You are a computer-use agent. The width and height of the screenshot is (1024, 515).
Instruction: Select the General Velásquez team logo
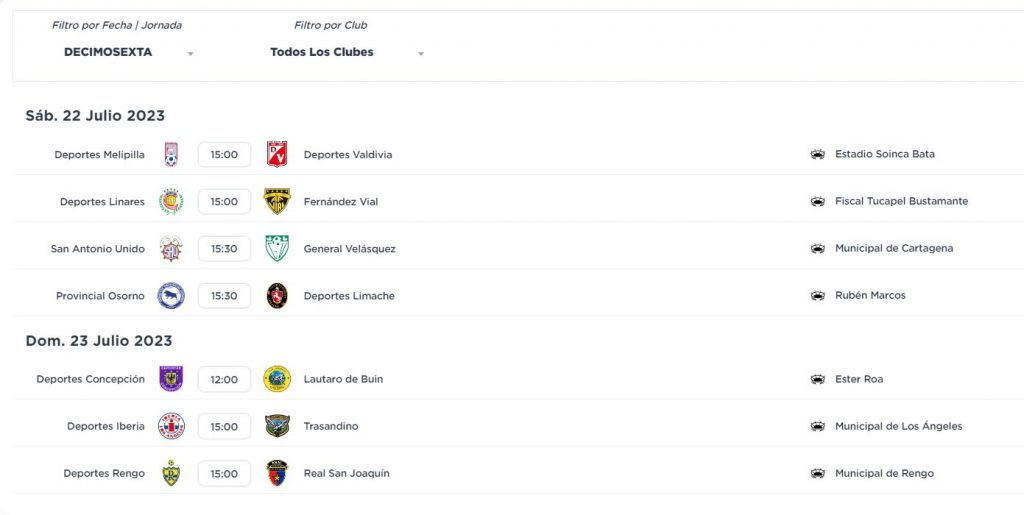(x=277, y=249)
